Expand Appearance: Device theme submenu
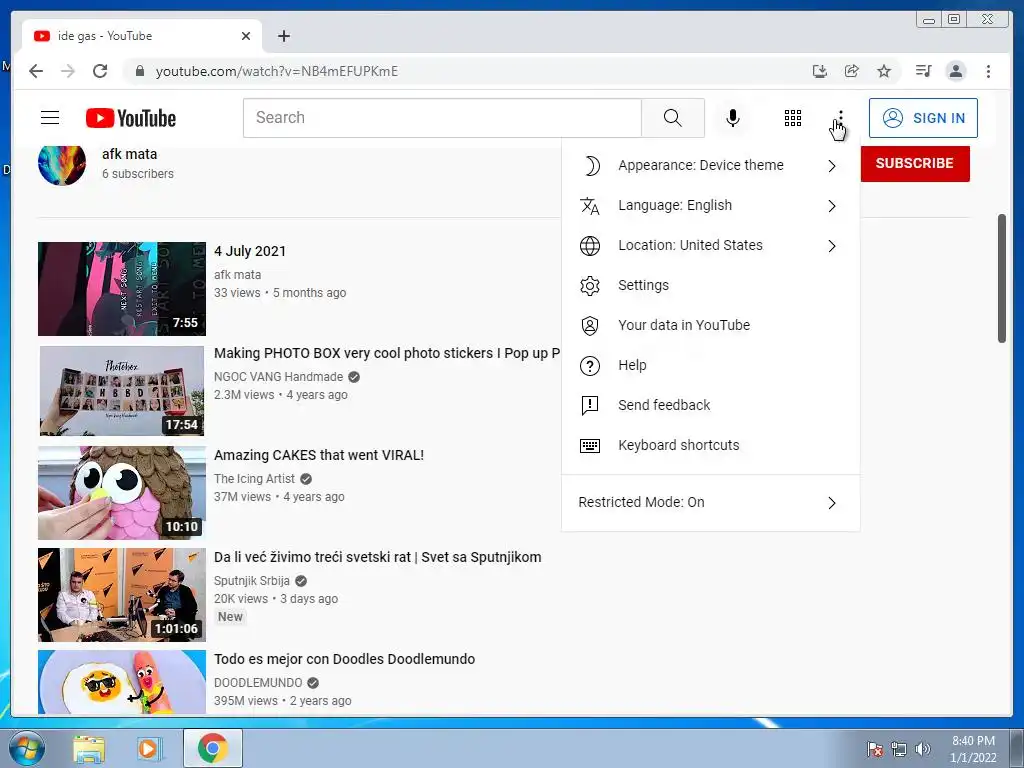Image resolution: width=1024 pixels, height=768 pixels. (711, 166)
